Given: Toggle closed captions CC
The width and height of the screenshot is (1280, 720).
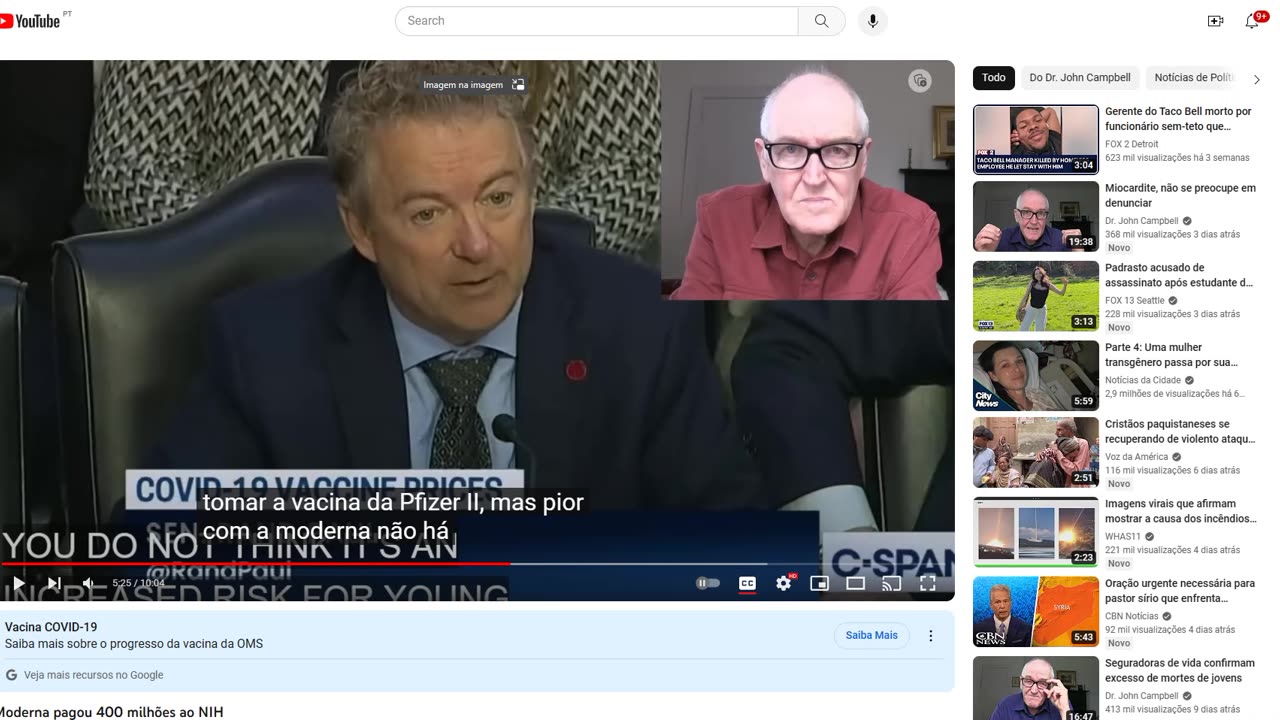Looking at the screenshot, I should pyautogui.click(x=747, y=583).
